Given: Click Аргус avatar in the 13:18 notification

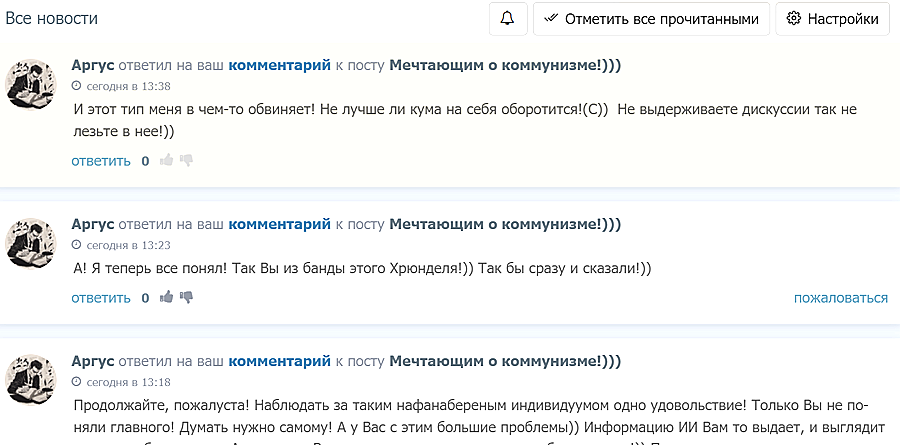Looking at the screenshot, I should pyautogui.click(x=31, y=380).
